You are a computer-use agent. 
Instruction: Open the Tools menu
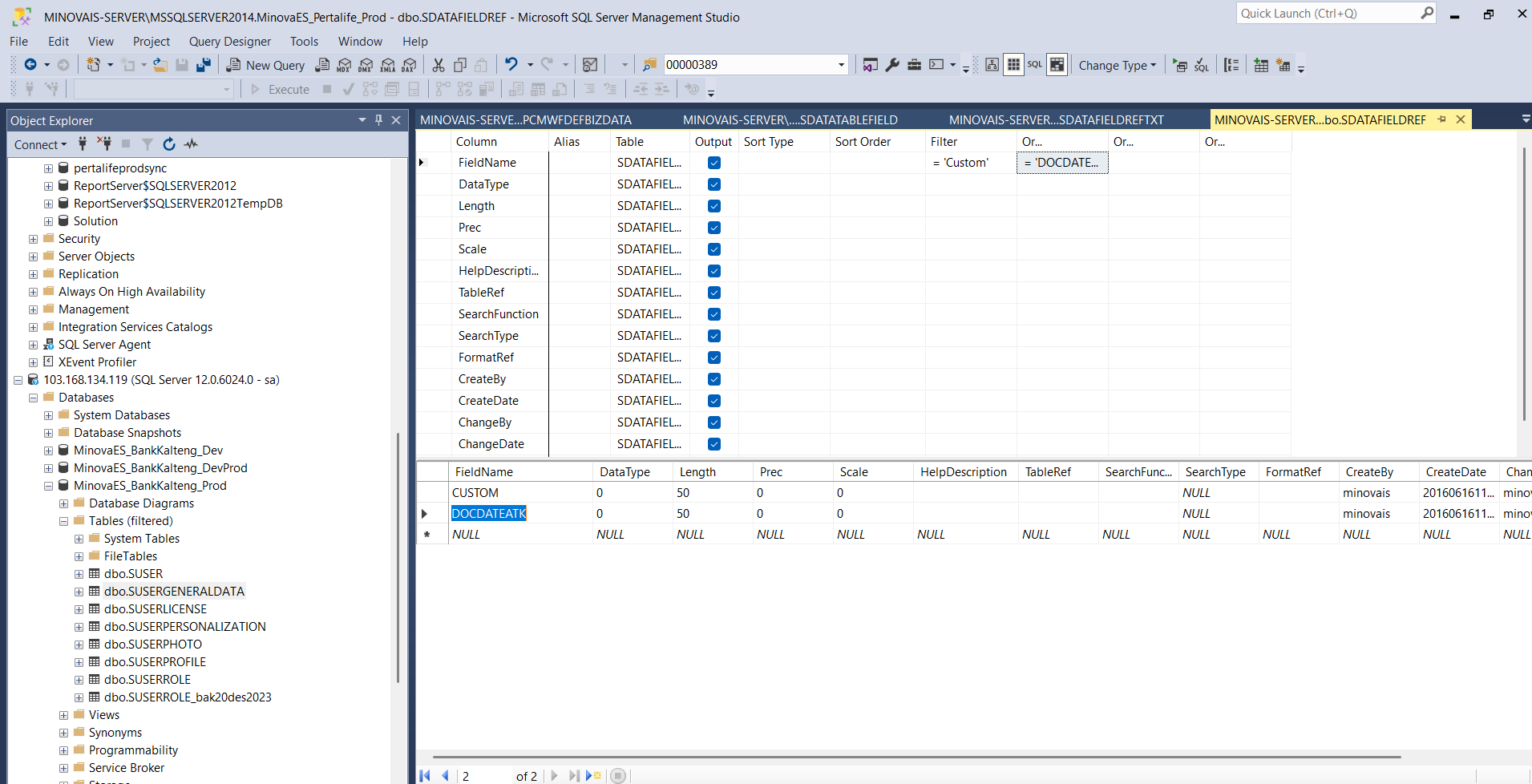point(304,41)
